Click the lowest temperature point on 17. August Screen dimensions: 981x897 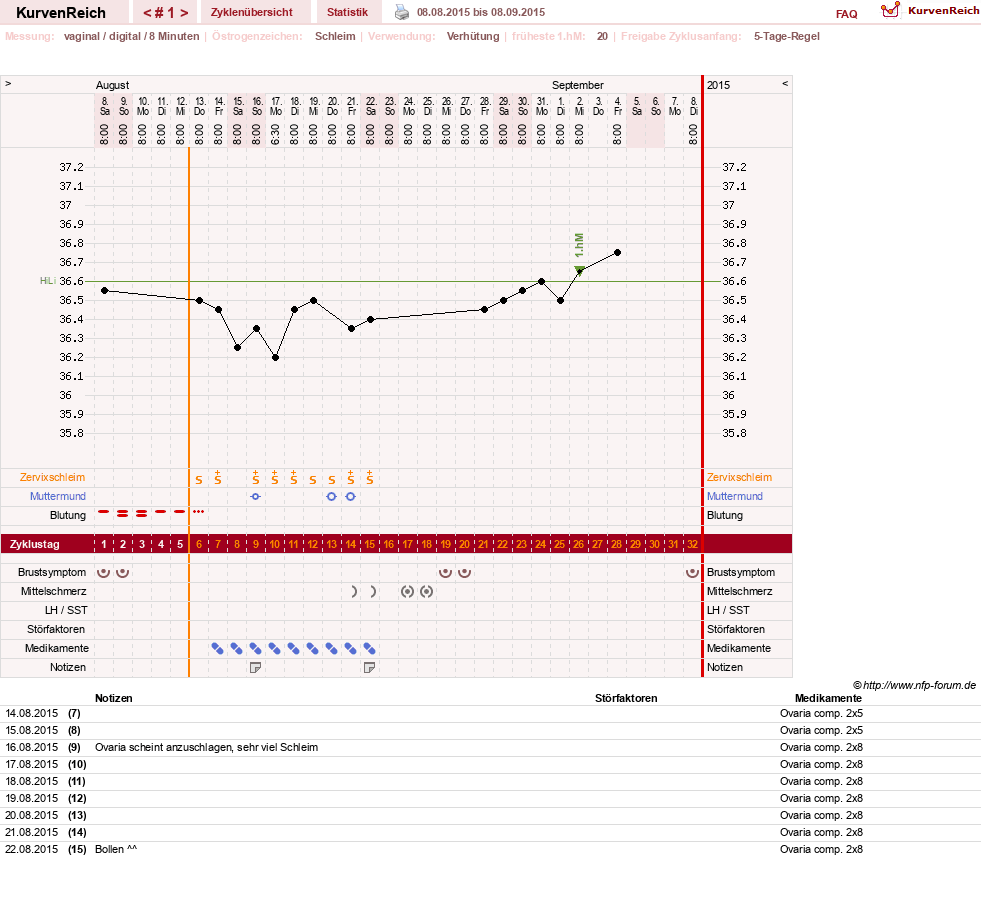tap(275, 358)
